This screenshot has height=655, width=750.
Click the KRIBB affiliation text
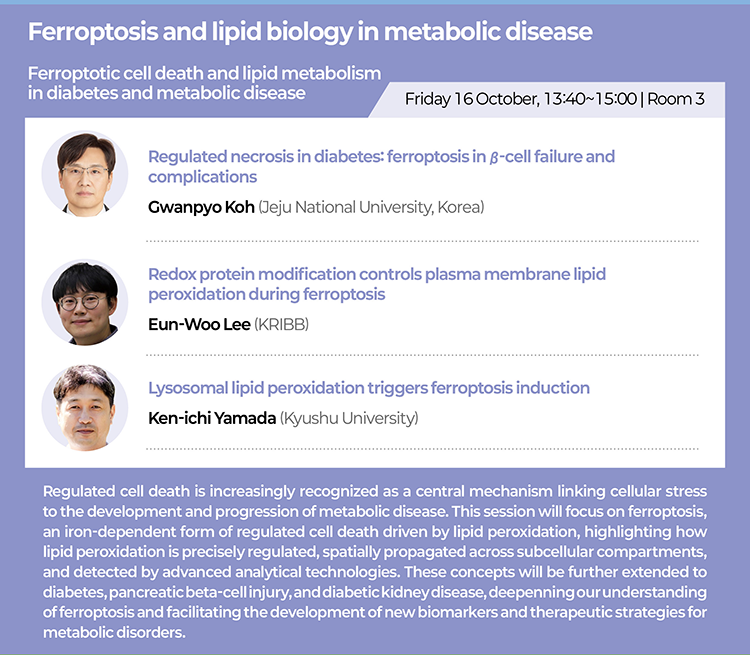281,324
